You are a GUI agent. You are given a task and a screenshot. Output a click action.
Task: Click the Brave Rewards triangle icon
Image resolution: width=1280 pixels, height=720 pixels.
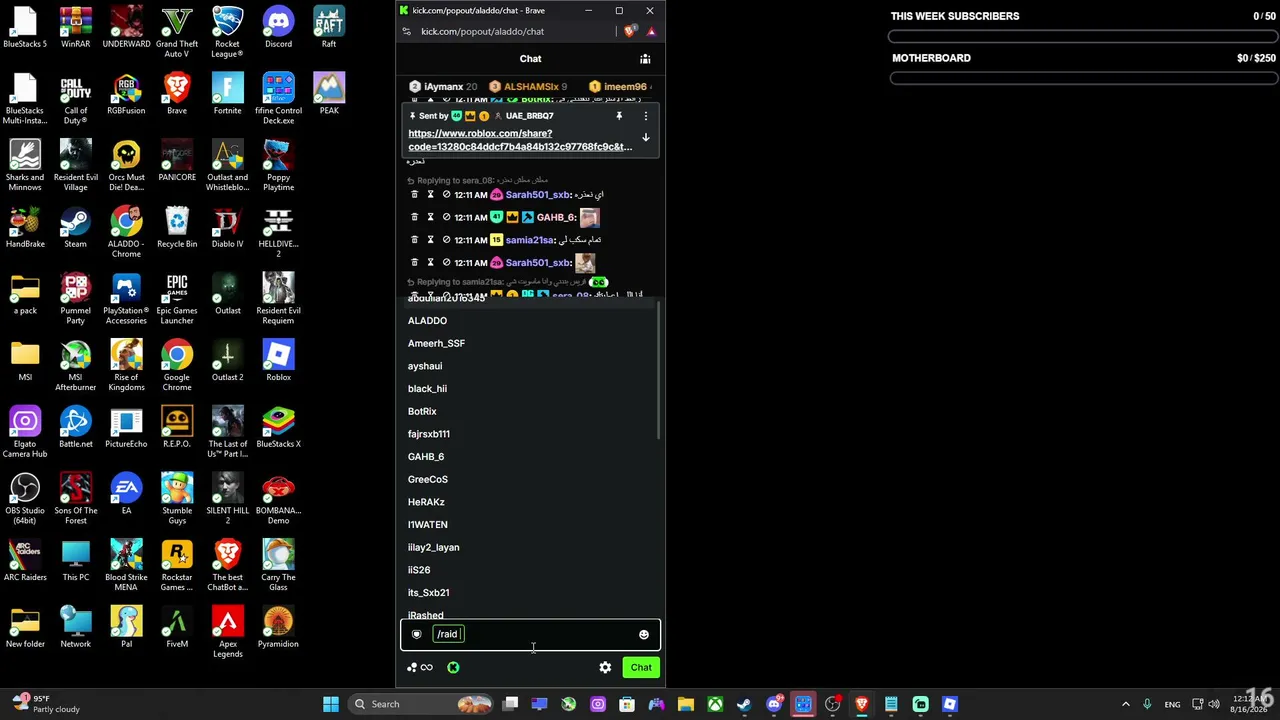(651, 31)
